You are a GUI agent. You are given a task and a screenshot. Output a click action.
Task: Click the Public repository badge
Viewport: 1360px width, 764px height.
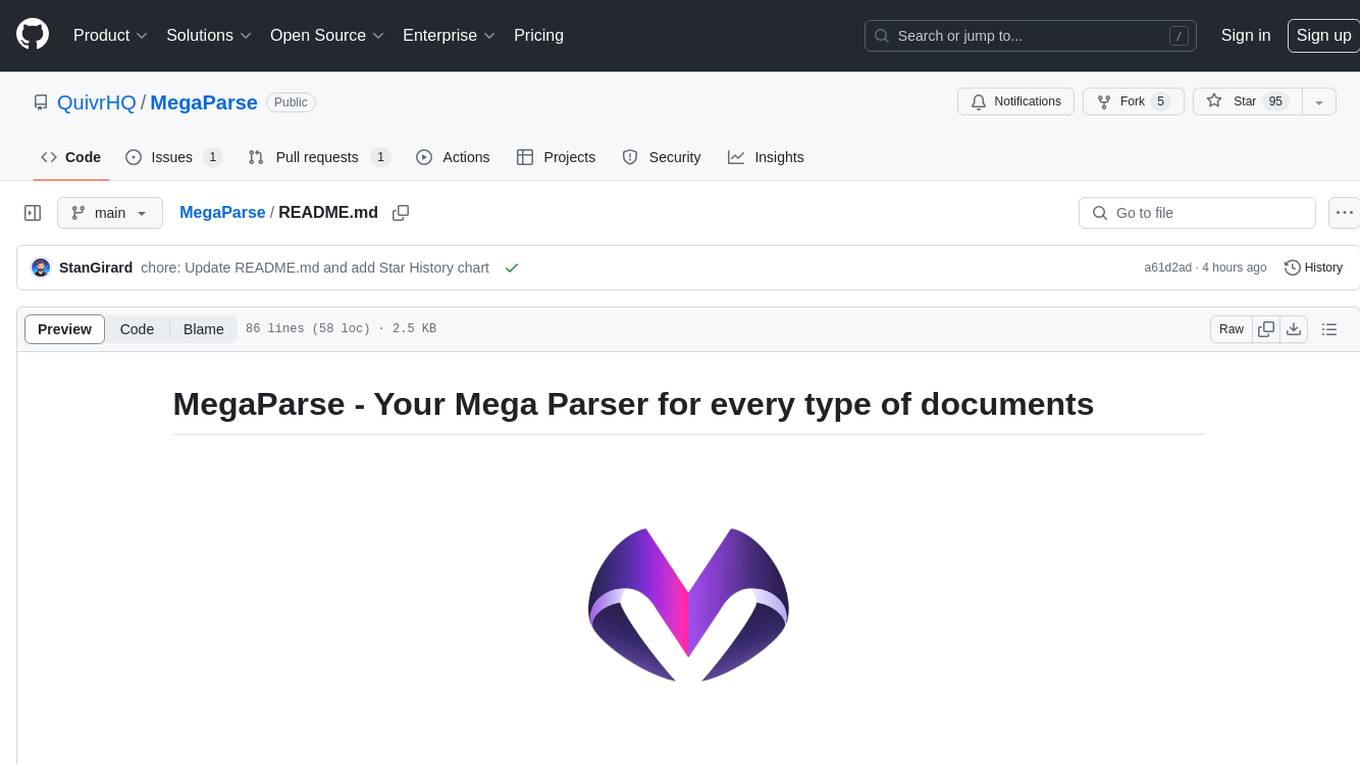click(x=291, y=102)
